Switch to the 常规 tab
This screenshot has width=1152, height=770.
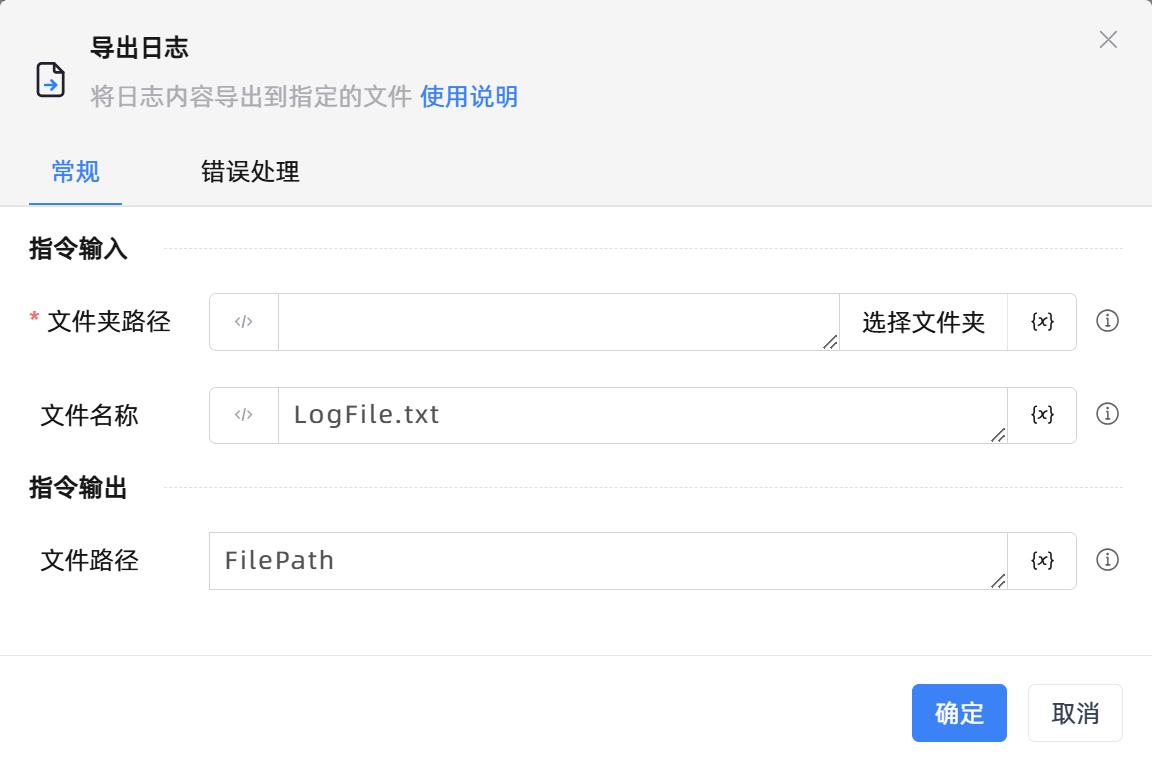[x=76, y=172]
